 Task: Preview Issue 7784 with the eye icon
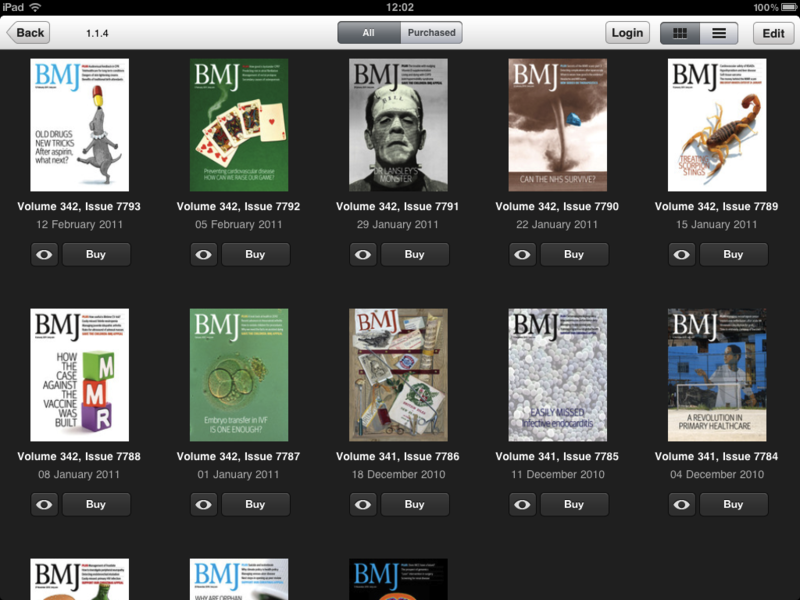click(682, 504)
